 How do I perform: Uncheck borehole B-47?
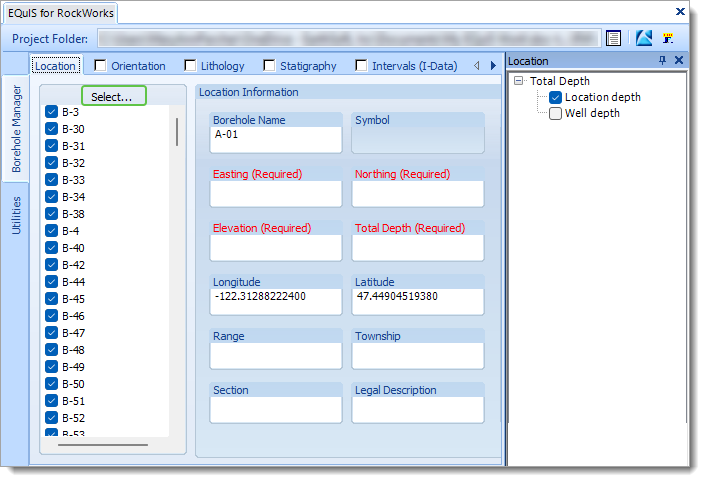click(52, 333)
